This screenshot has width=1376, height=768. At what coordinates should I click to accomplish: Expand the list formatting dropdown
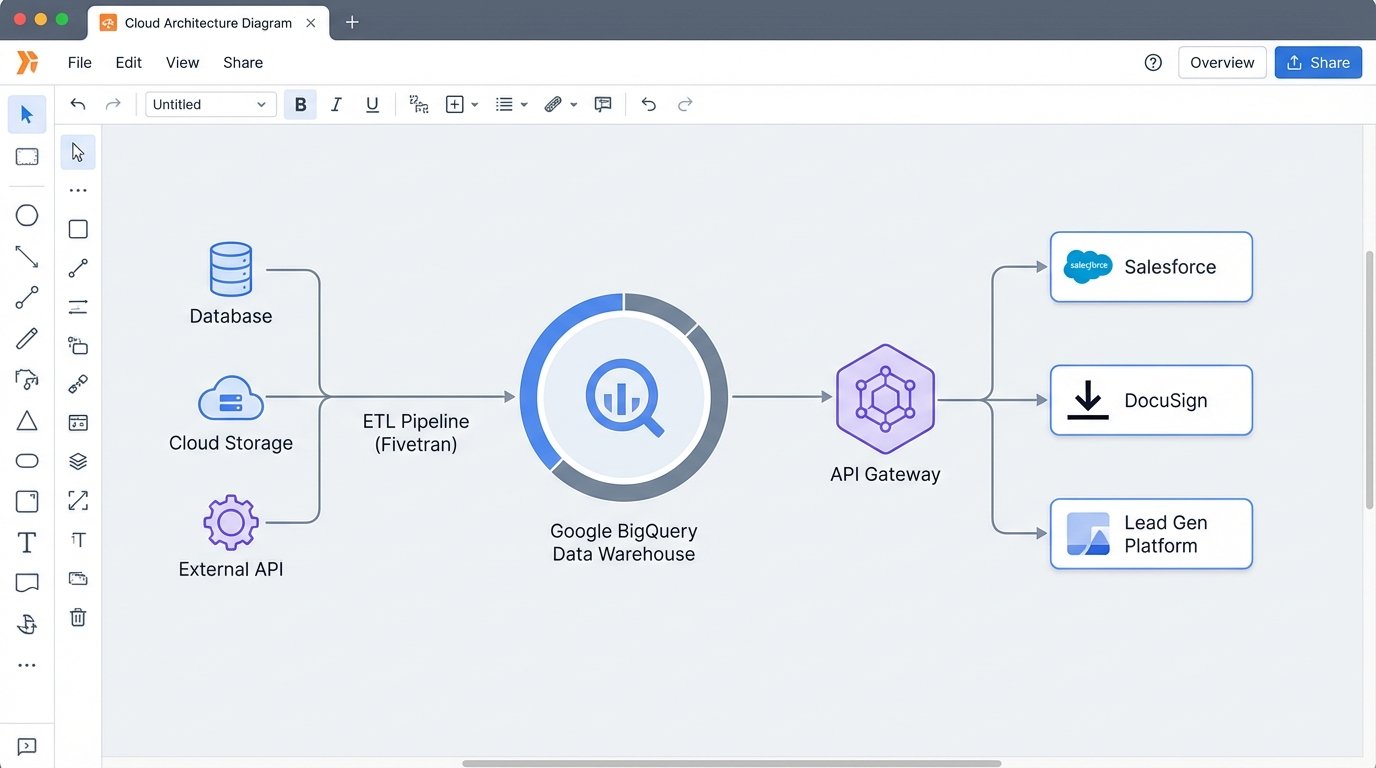524,104
